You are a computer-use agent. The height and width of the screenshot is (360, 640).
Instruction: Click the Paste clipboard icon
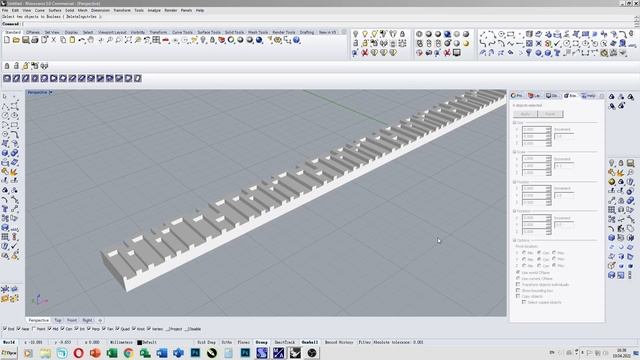click(x=72, y=40)
